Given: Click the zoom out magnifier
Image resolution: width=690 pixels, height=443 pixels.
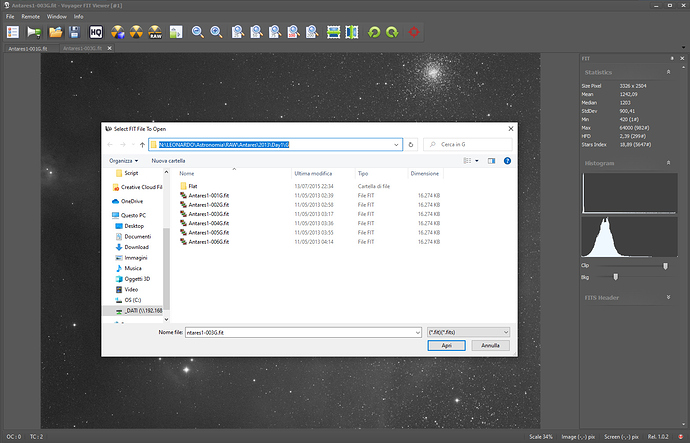Looking at the screenshot, I should coord(198,32).
